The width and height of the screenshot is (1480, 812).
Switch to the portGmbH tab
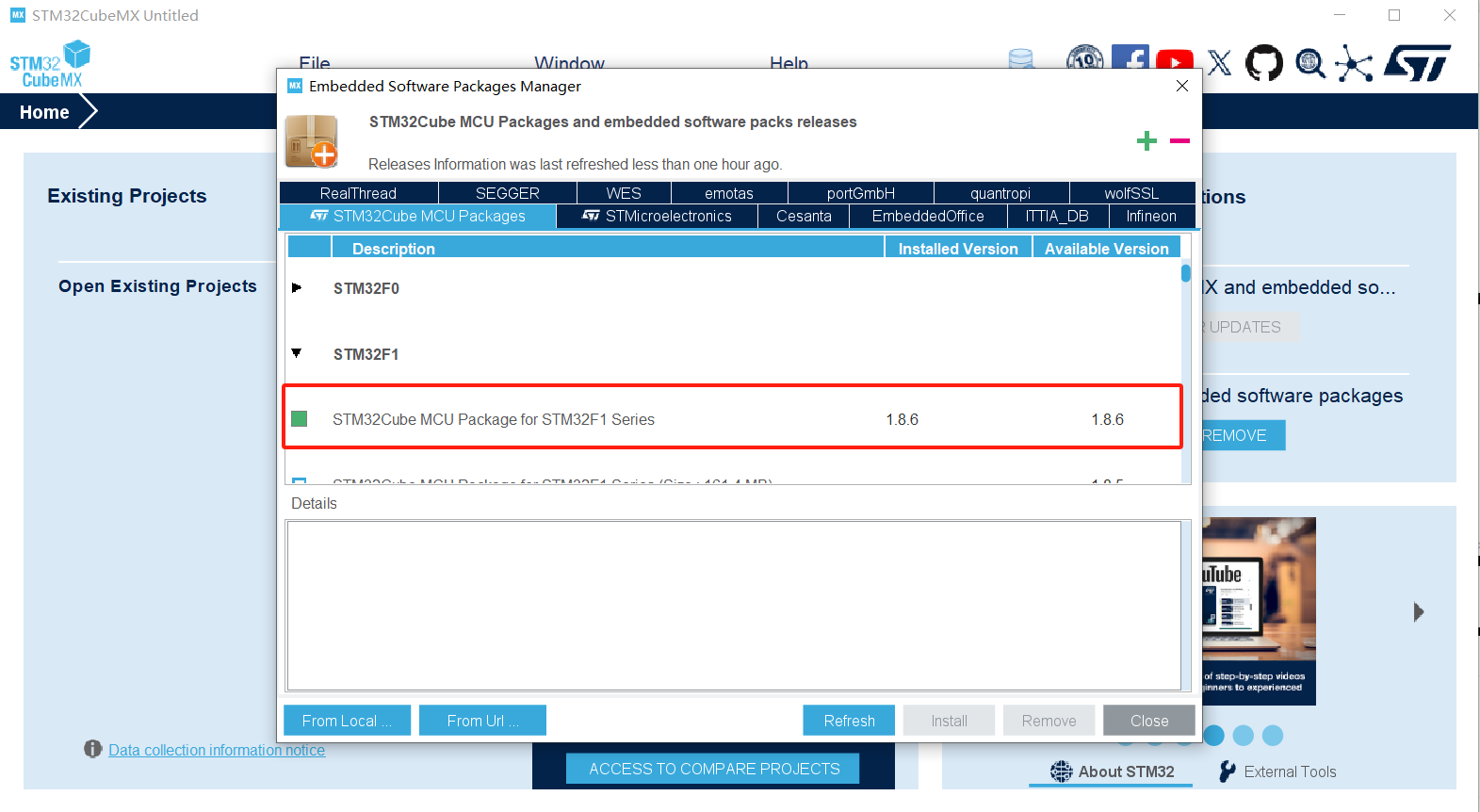tap(860, 193)
